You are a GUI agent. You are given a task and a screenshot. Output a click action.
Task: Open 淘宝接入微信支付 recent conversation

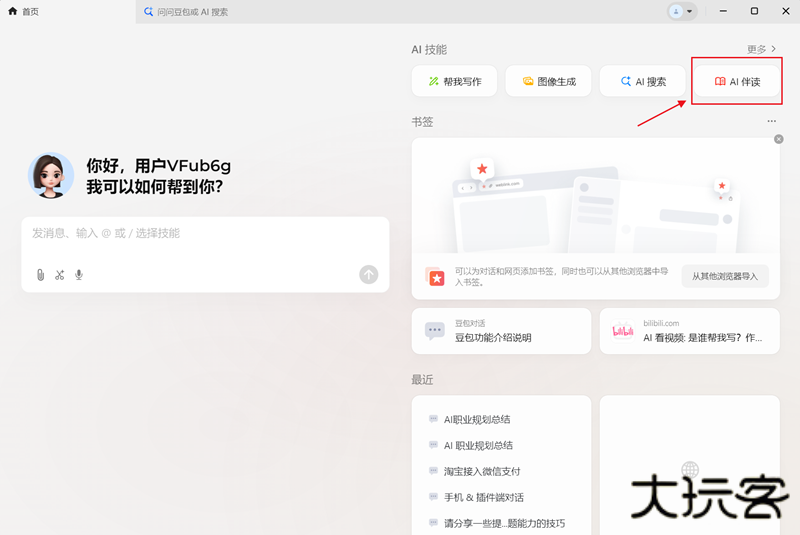(x=481, y=471)
